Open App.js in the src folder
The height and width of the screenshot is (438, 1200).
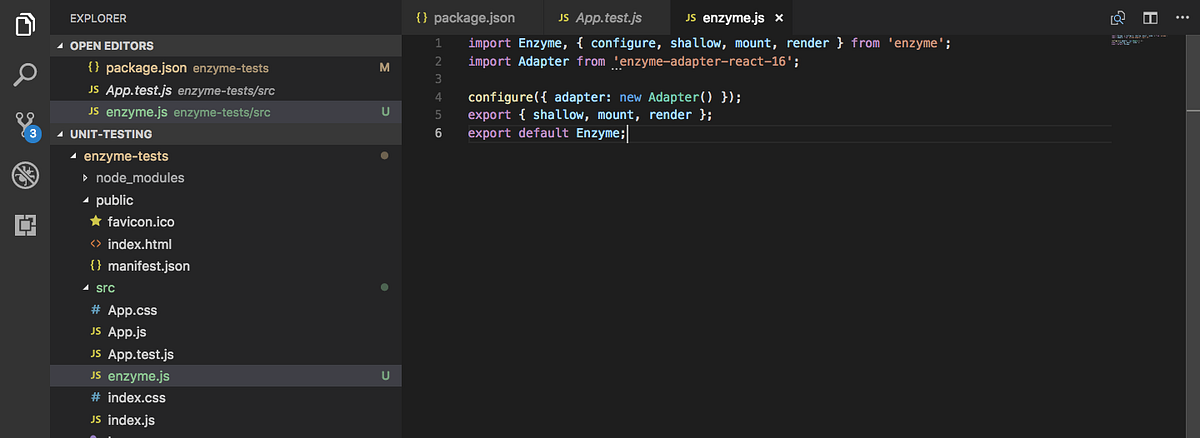point(226,332)
